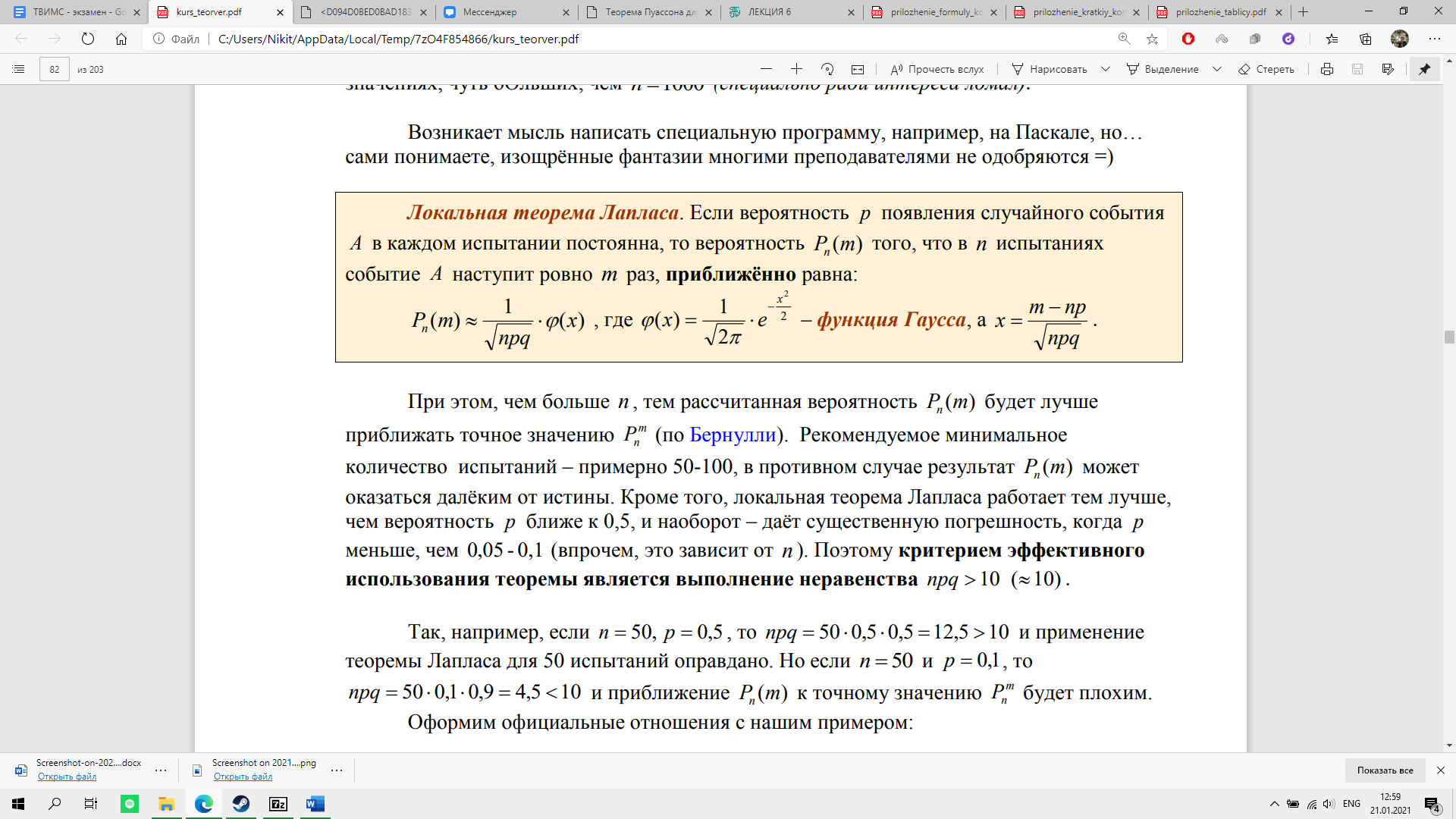
Task: Click Save As icon with pencil
Action: [x=1388, y=69]
